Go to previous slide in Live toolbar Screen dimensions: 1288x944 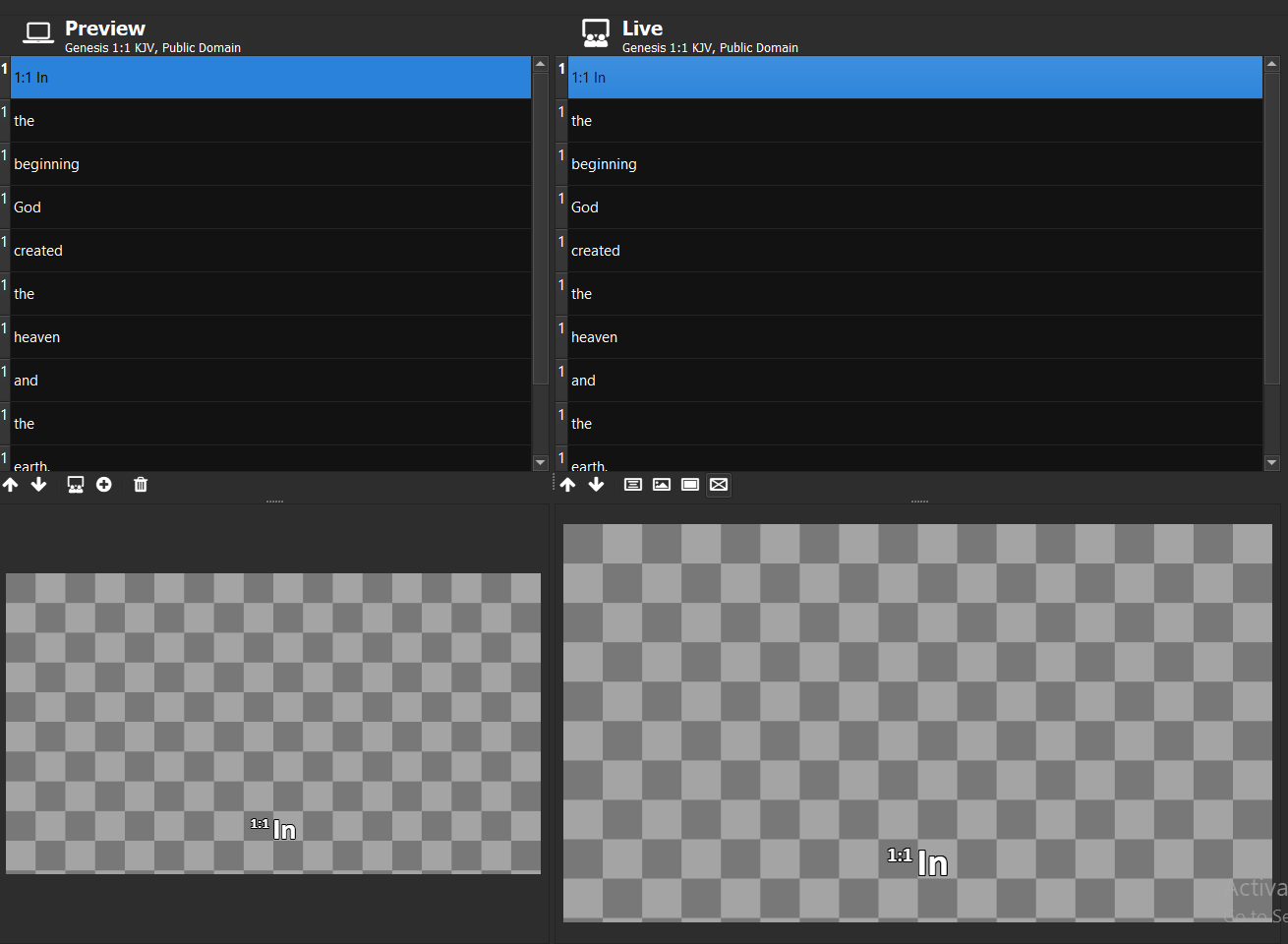pyautogui.click(x=568, y=485)
